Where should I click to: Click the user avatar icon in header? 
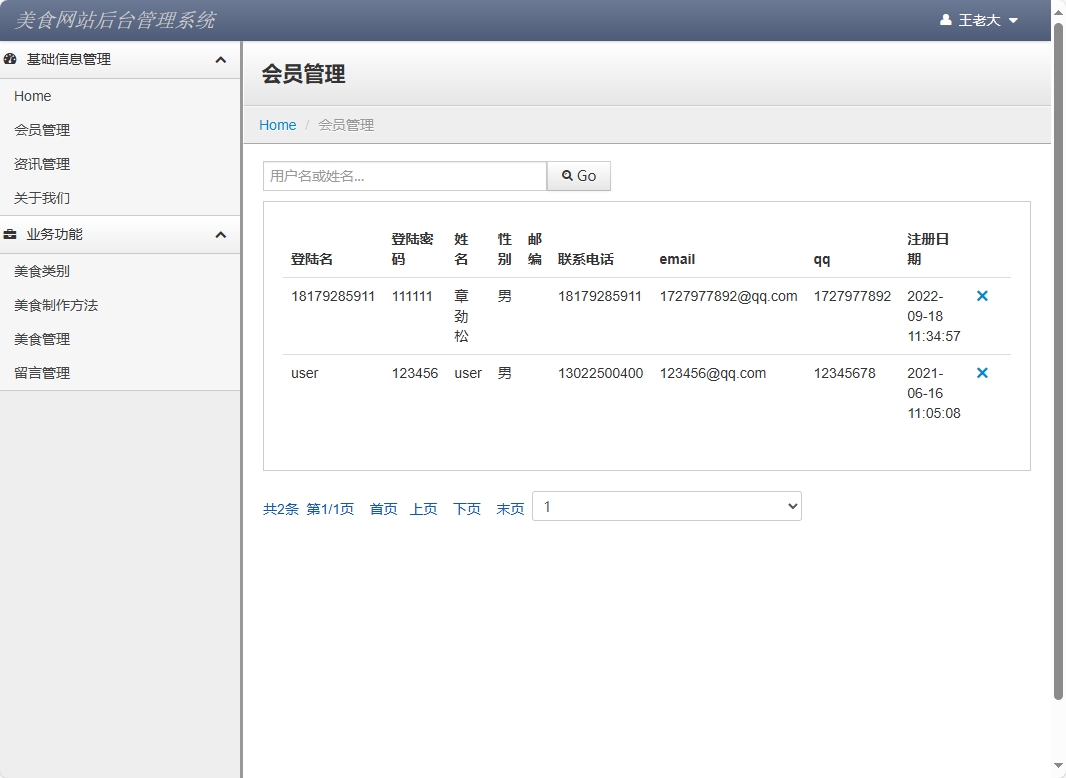point(946,20)
